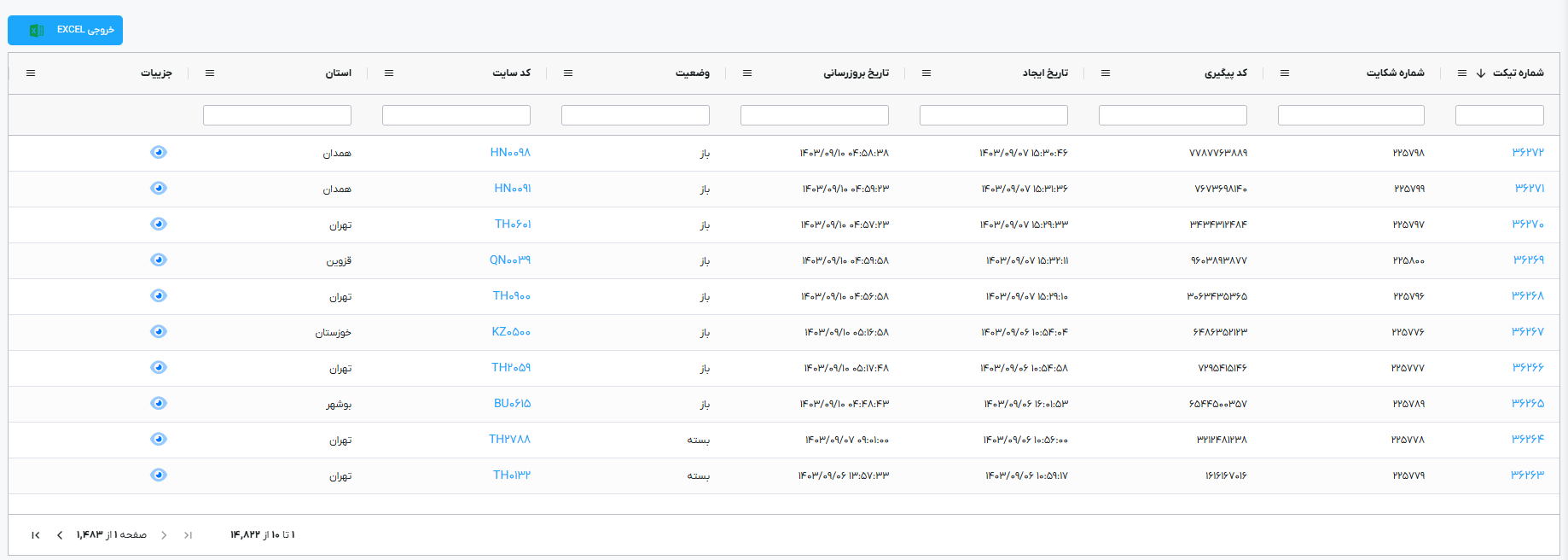Open column menu for کد پیگیری
The height and width of the screenshot is (560, 1568).
(1106, 73)
